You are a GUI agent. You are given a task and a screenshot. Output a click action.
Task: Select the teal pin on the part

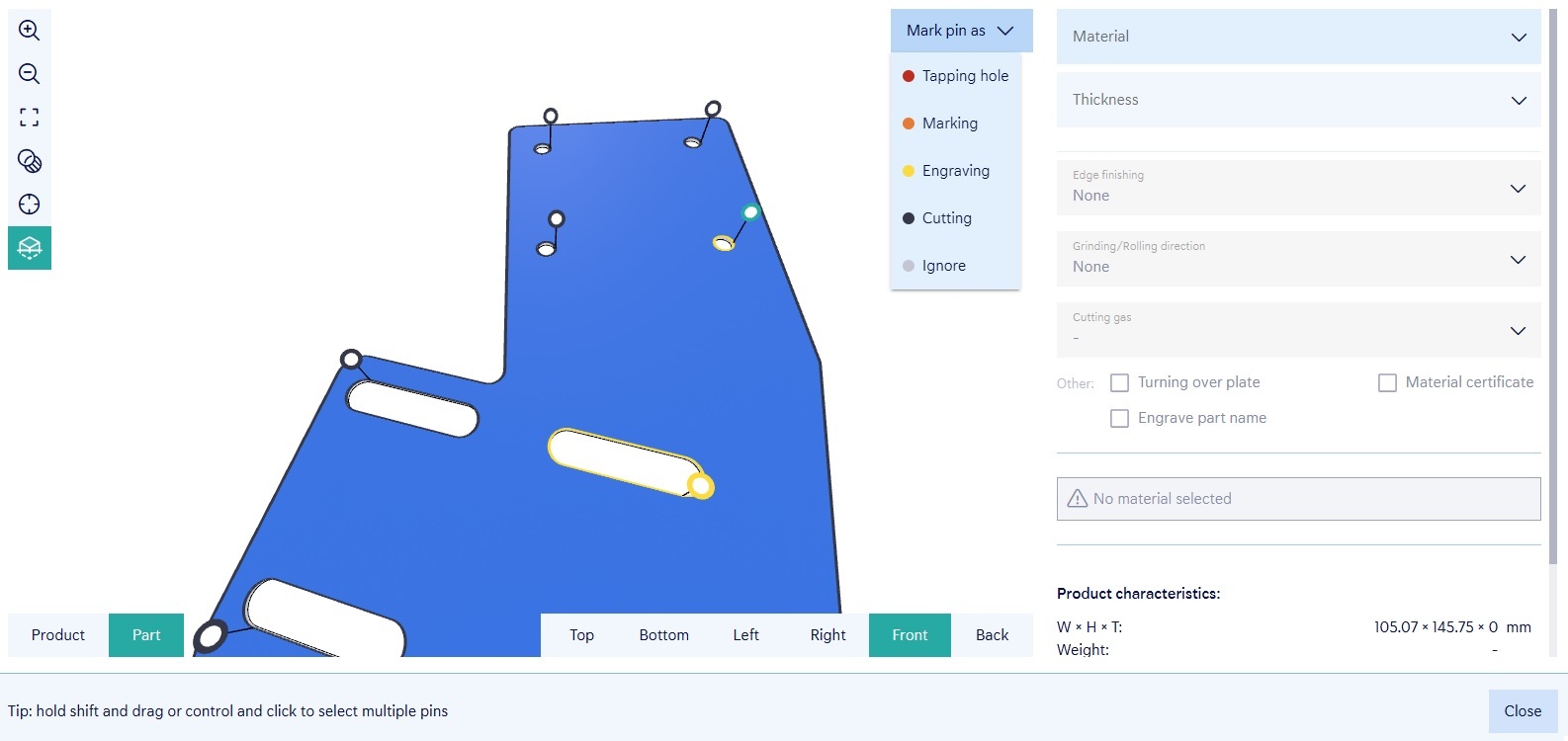pyautogui.click(x=750, y=212)
